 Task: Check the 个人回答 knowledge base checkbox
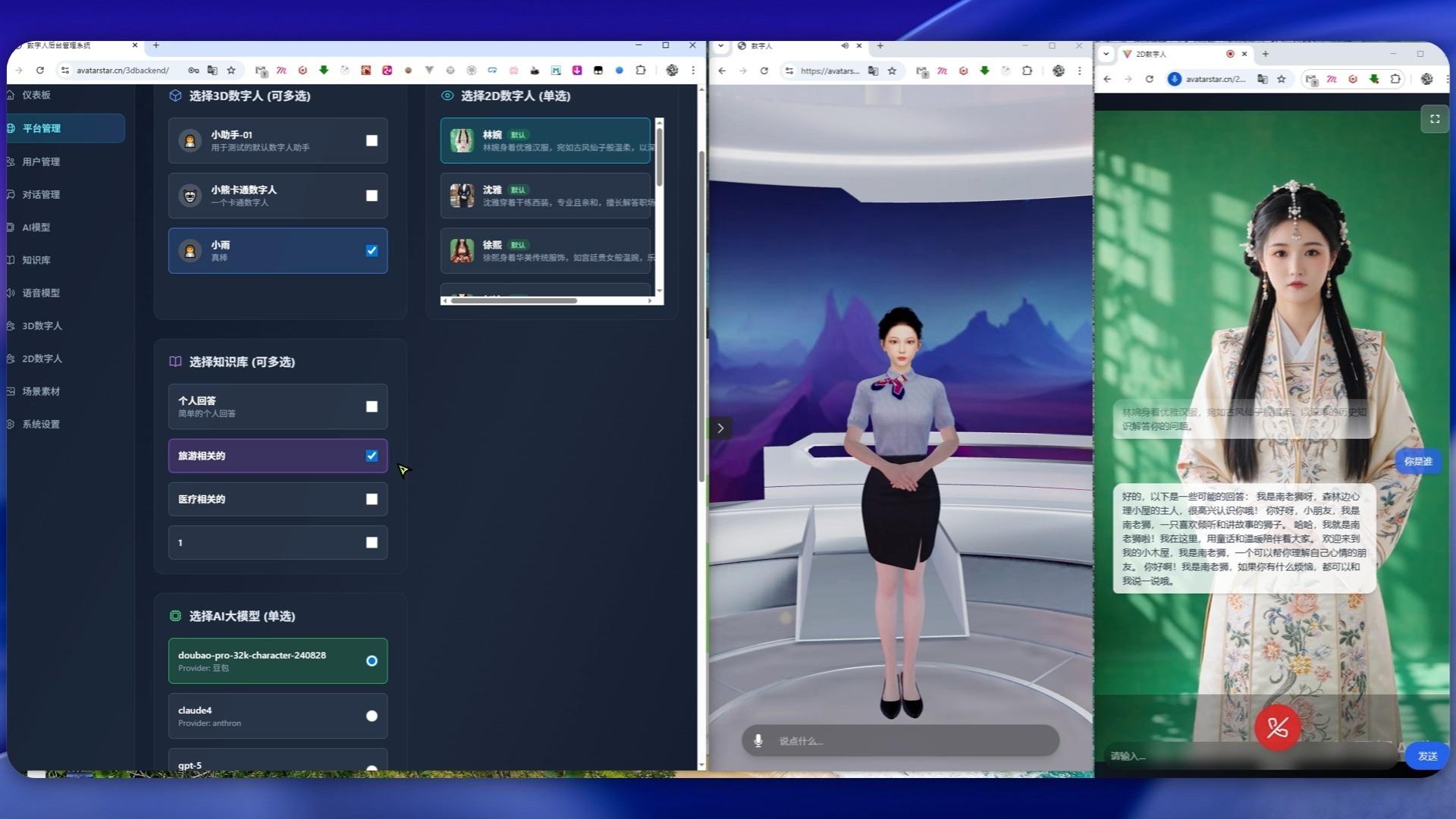[372, 406]
